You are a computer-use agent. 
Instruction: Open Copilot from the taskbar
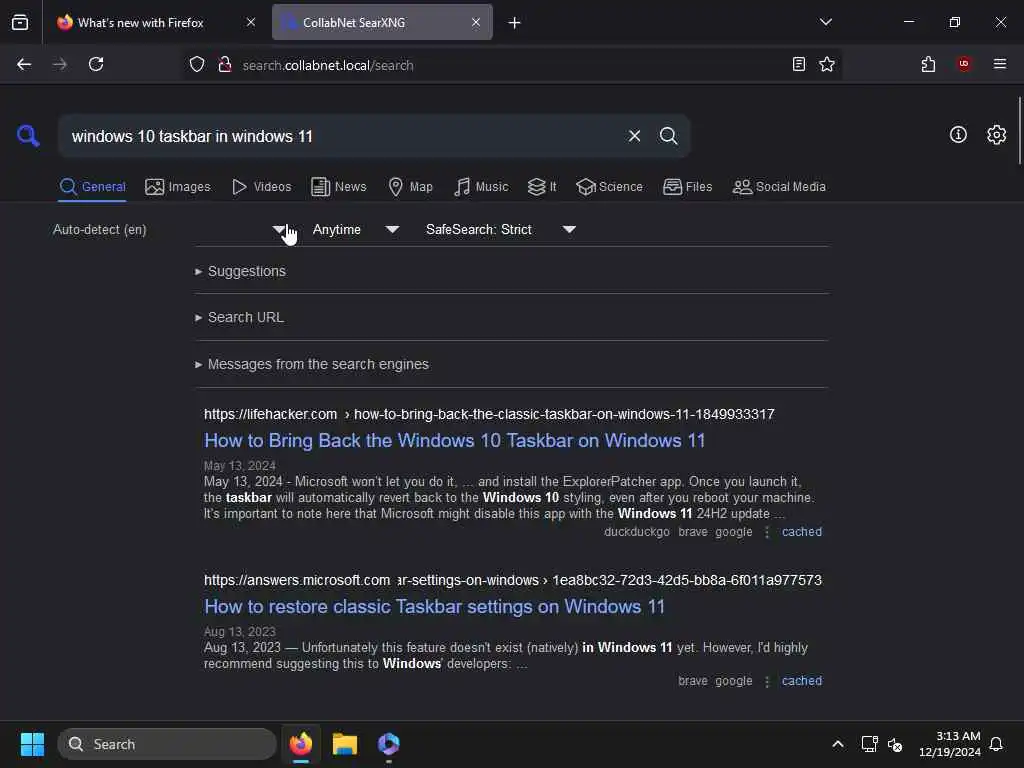tap(389, 744)
